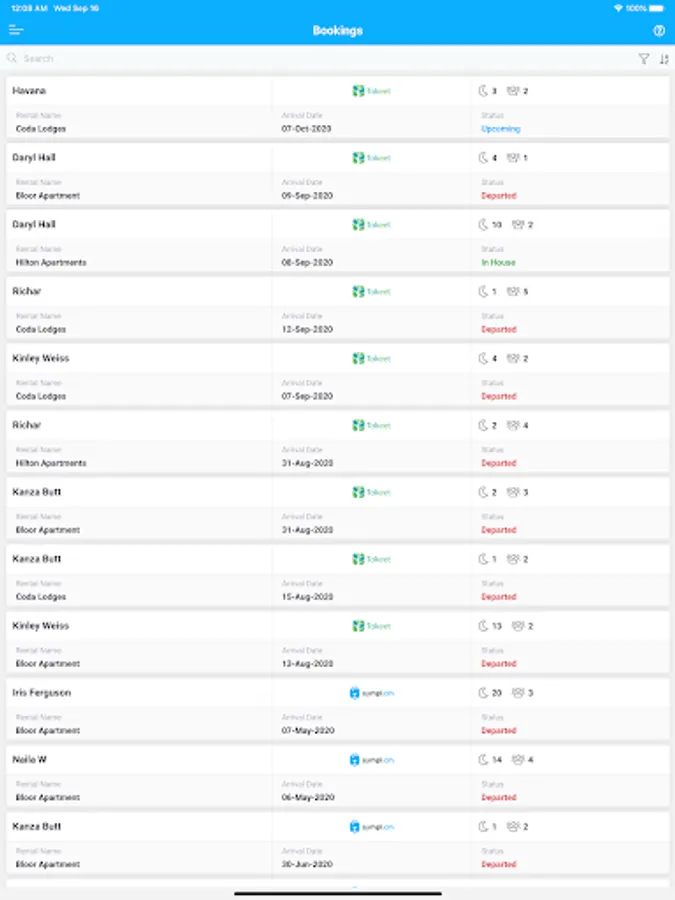Tap the Hilton Apartments rental under Daryl Hall

[51, 263]
